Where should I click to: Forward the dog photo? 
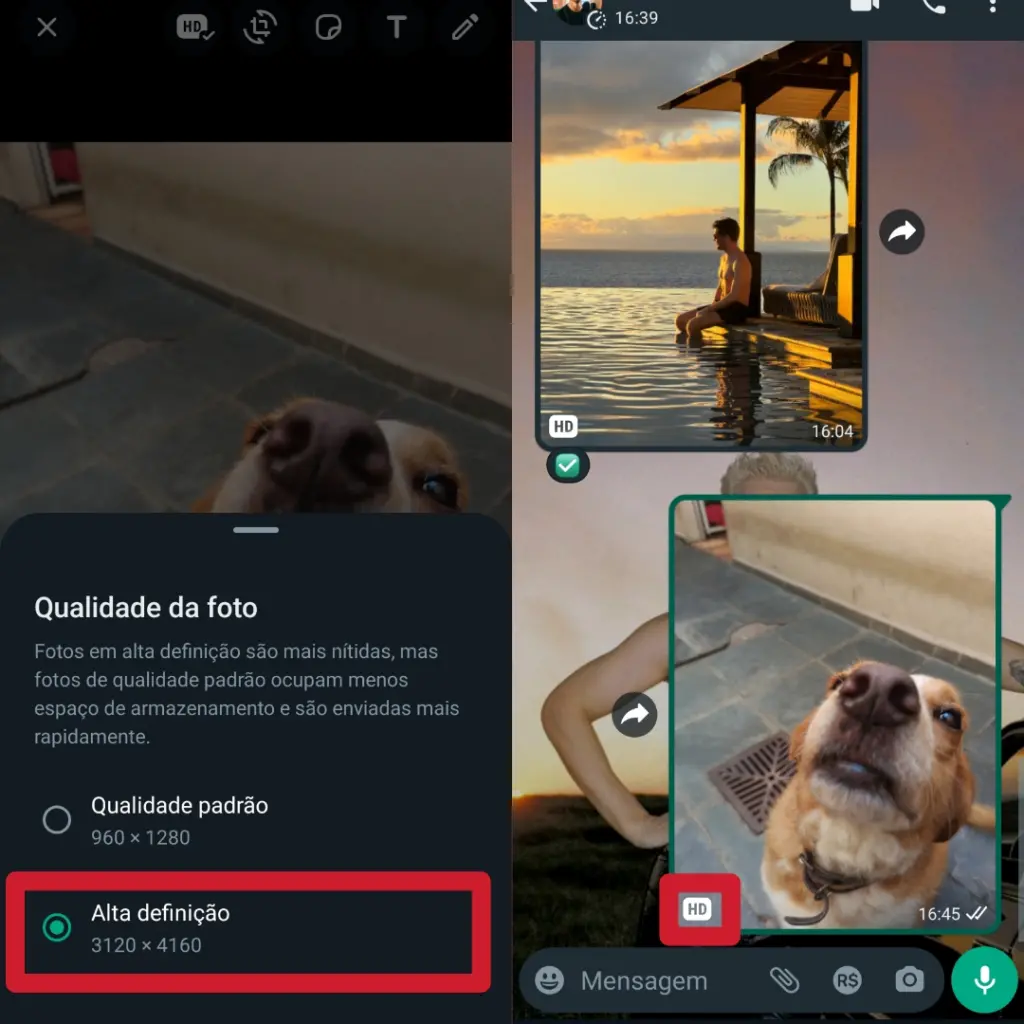pyautogui.click(x=635, y=715)
